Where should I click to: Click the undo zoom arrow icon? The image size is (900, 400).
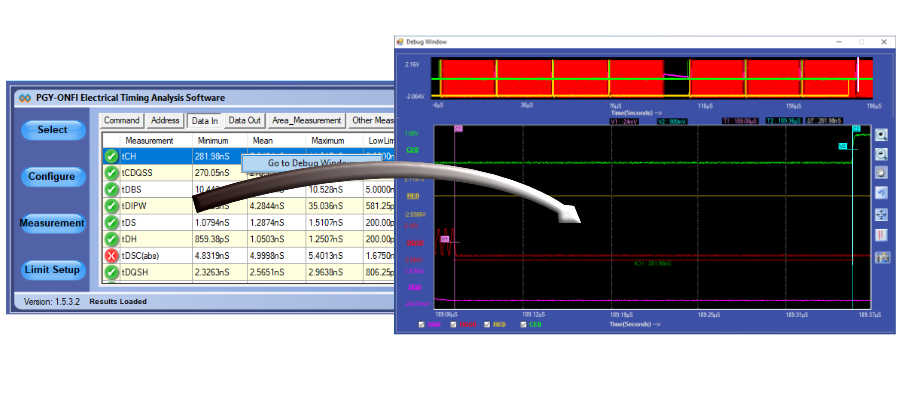pyautogui.click(x=881, y=193)
